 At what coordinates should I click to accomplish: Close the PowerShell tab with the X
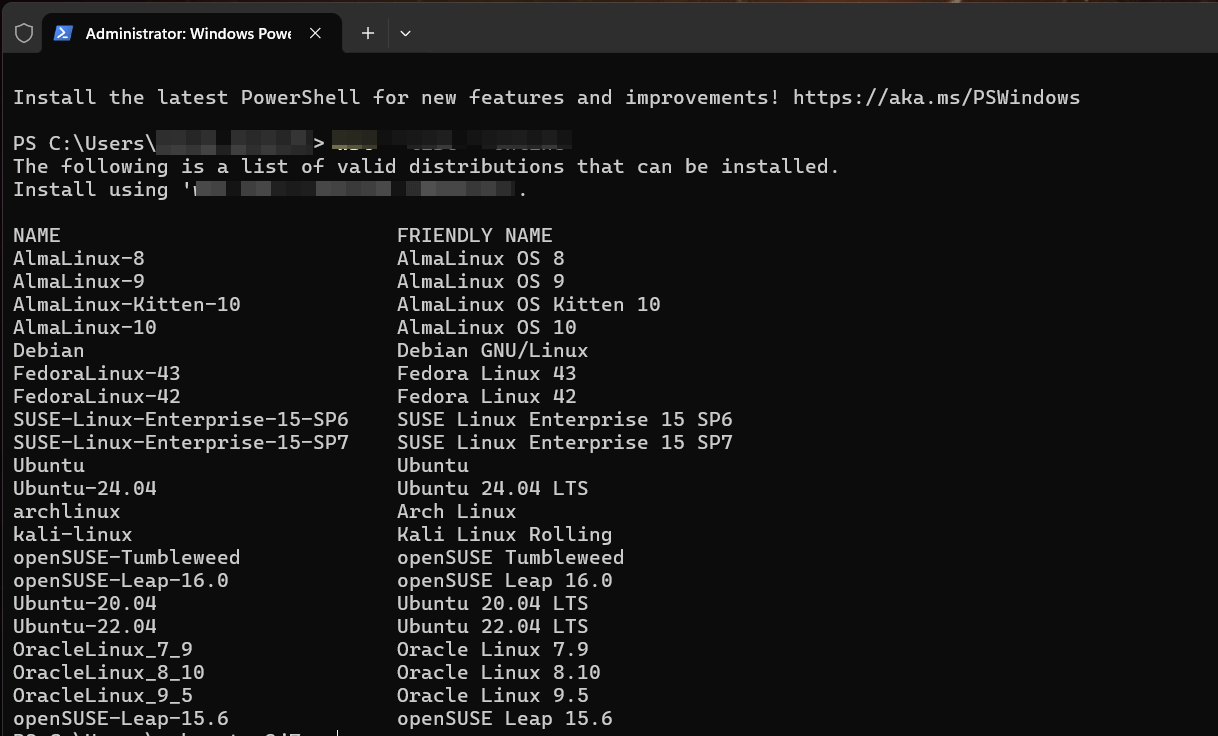(315, 32)
